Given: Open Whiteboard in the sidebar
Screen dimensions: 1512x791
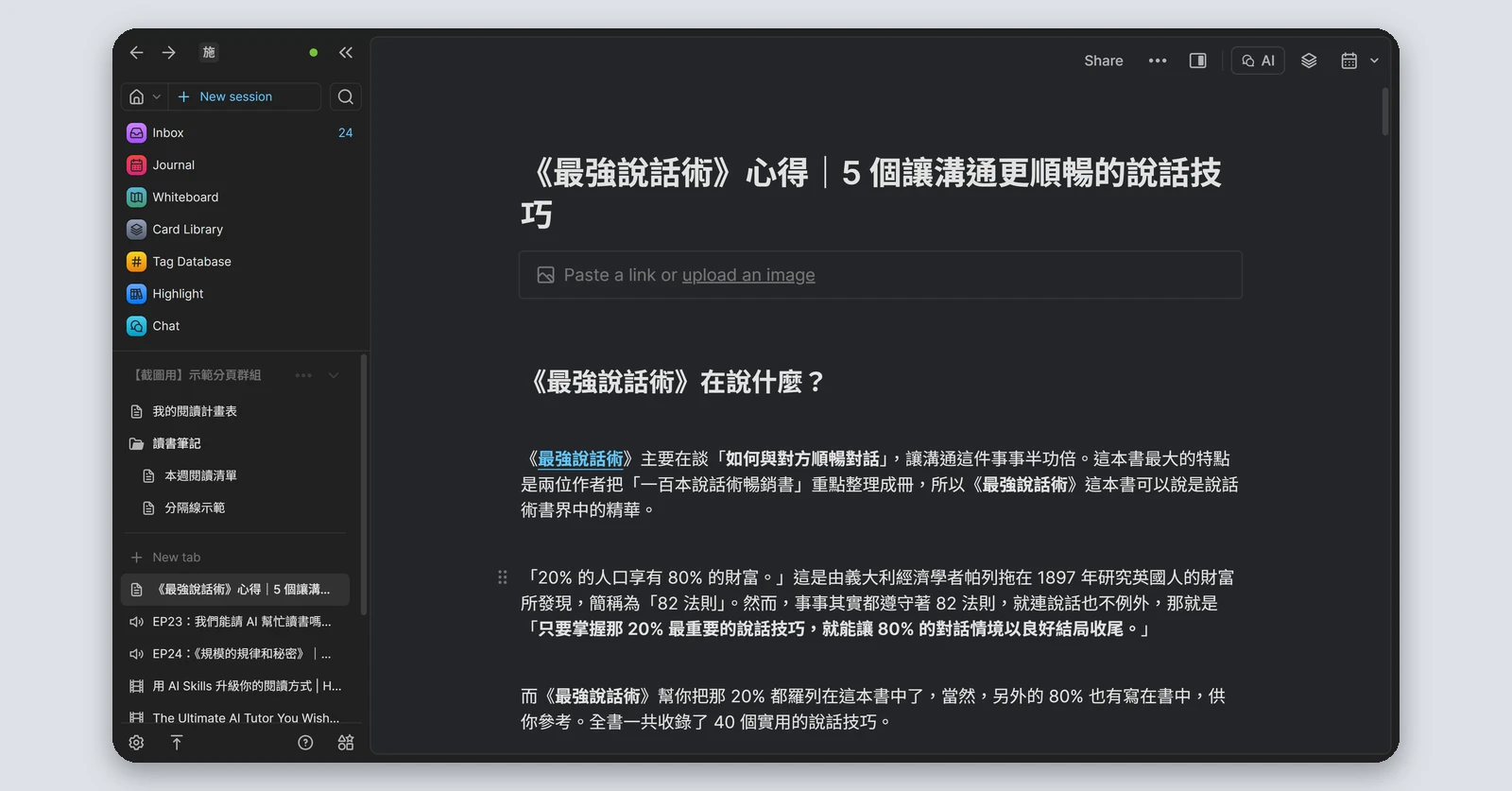Looking at the screenshot, I should 240,198.
